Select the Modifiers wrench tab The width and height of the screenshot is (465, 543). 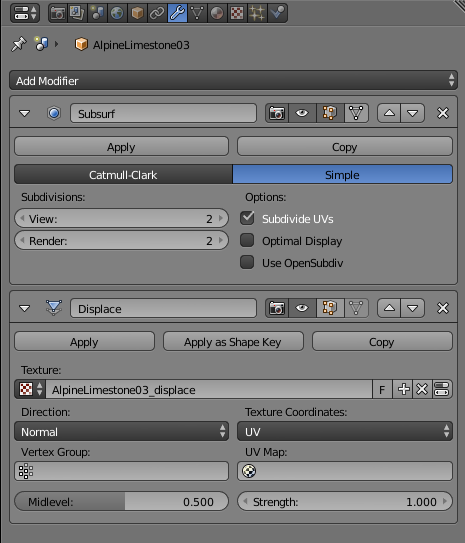(177, 13)
